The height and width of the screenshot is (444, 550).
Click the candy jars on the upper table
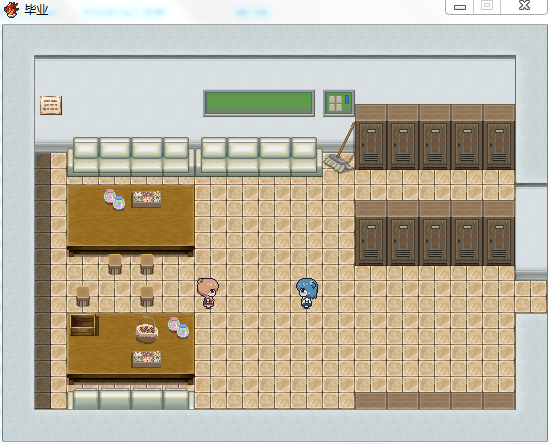(114, 200)
